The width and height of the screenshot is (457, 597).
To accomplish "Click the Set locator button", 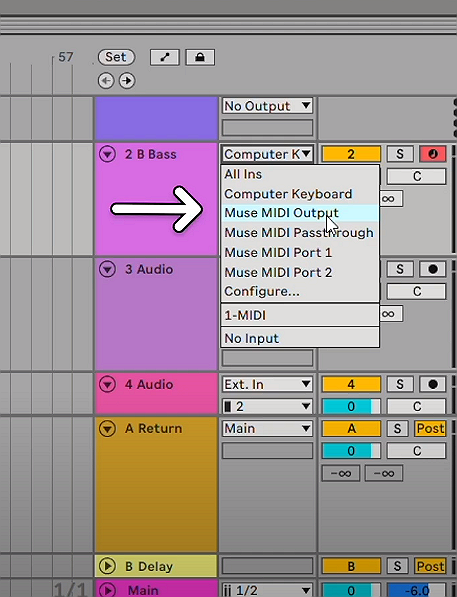I will point(117,57).
